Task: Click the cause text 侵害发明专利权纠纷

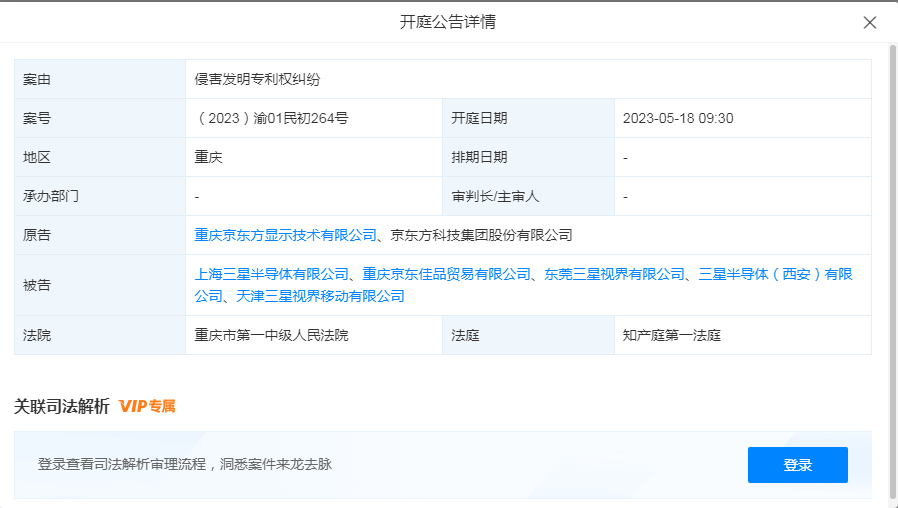Action: tap(257, 80)
